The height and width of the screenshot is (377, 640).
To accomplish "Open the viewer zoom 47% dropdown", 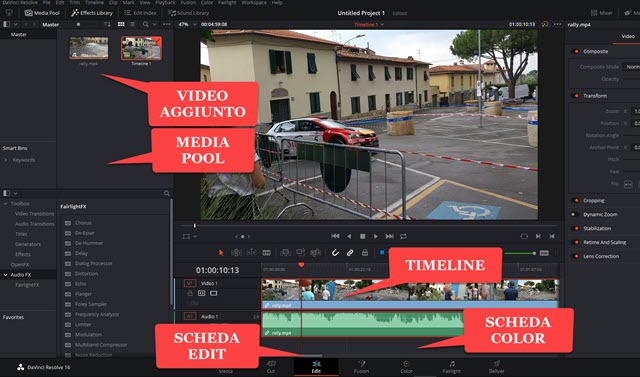I will tap(187, 24).
